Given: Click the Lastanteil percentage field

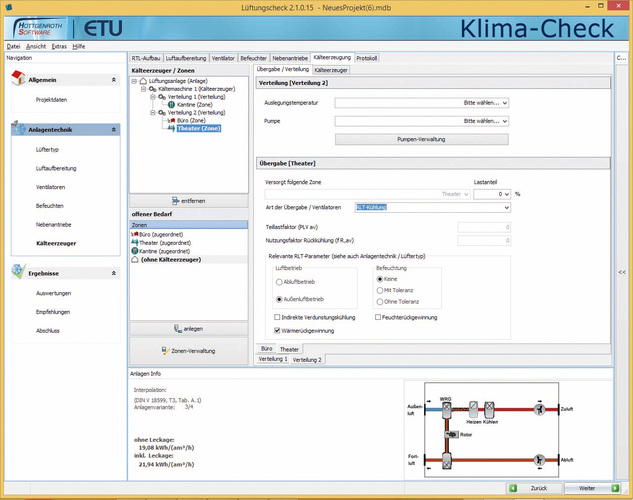Looking at the screenshot, I should click(491, 194).
